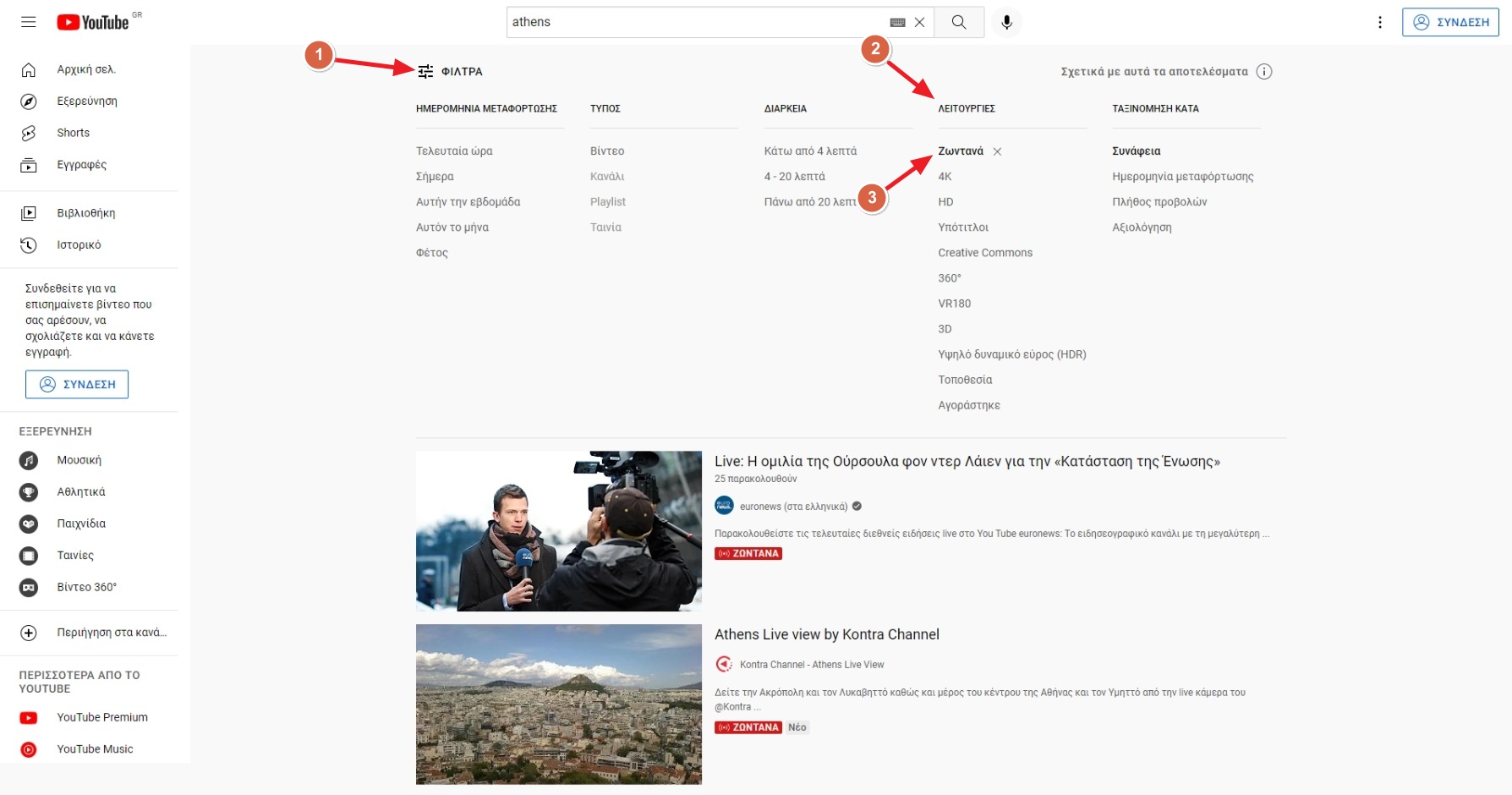The image size is (1512, 795).
Task: Click ΣΥΝΔΕΣΗ button in top right
Action: pyautogui.click(x=1449, y=22)
